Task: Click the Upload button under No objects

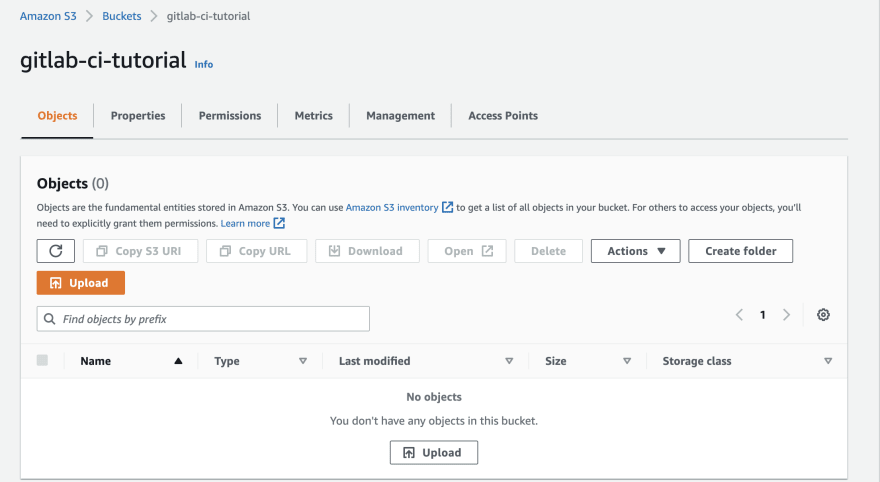Action: tap(434, 452)
